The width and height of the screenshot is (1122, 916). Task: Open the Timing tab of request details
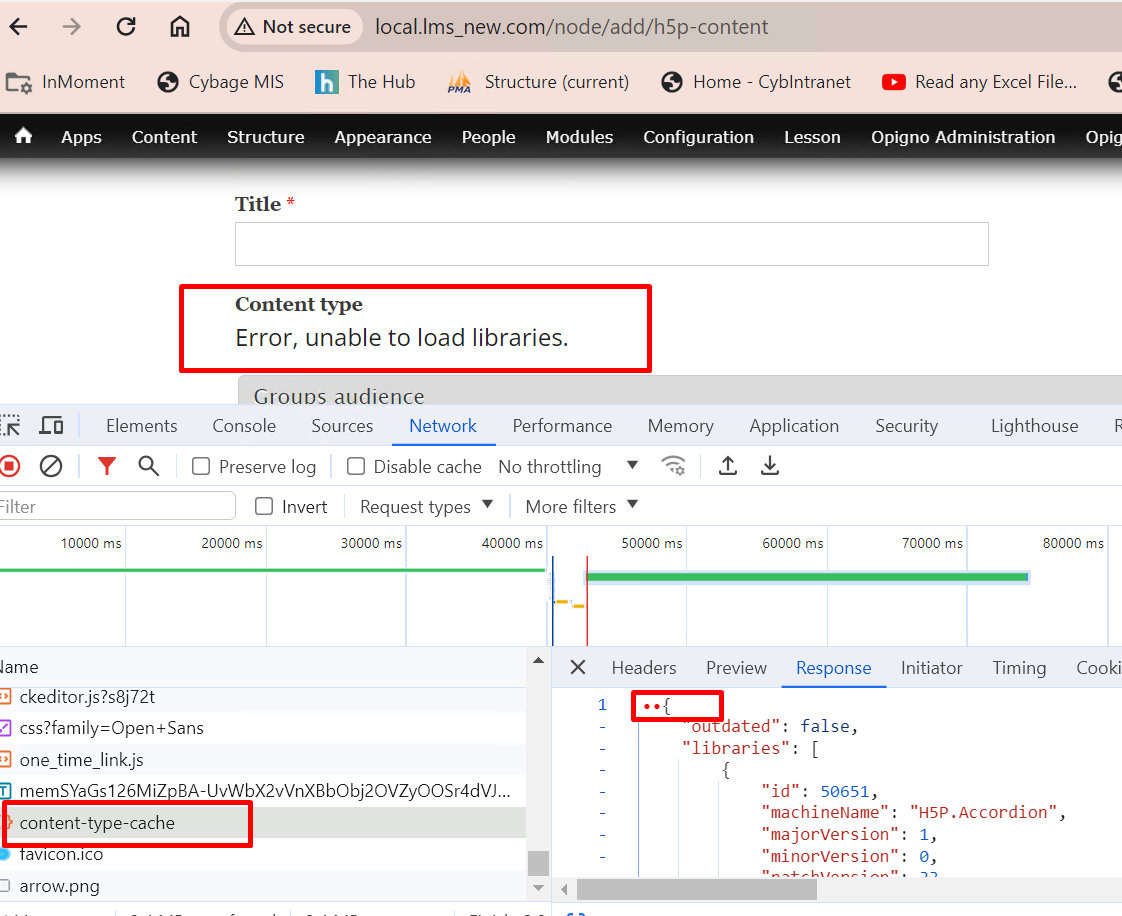1019,668
